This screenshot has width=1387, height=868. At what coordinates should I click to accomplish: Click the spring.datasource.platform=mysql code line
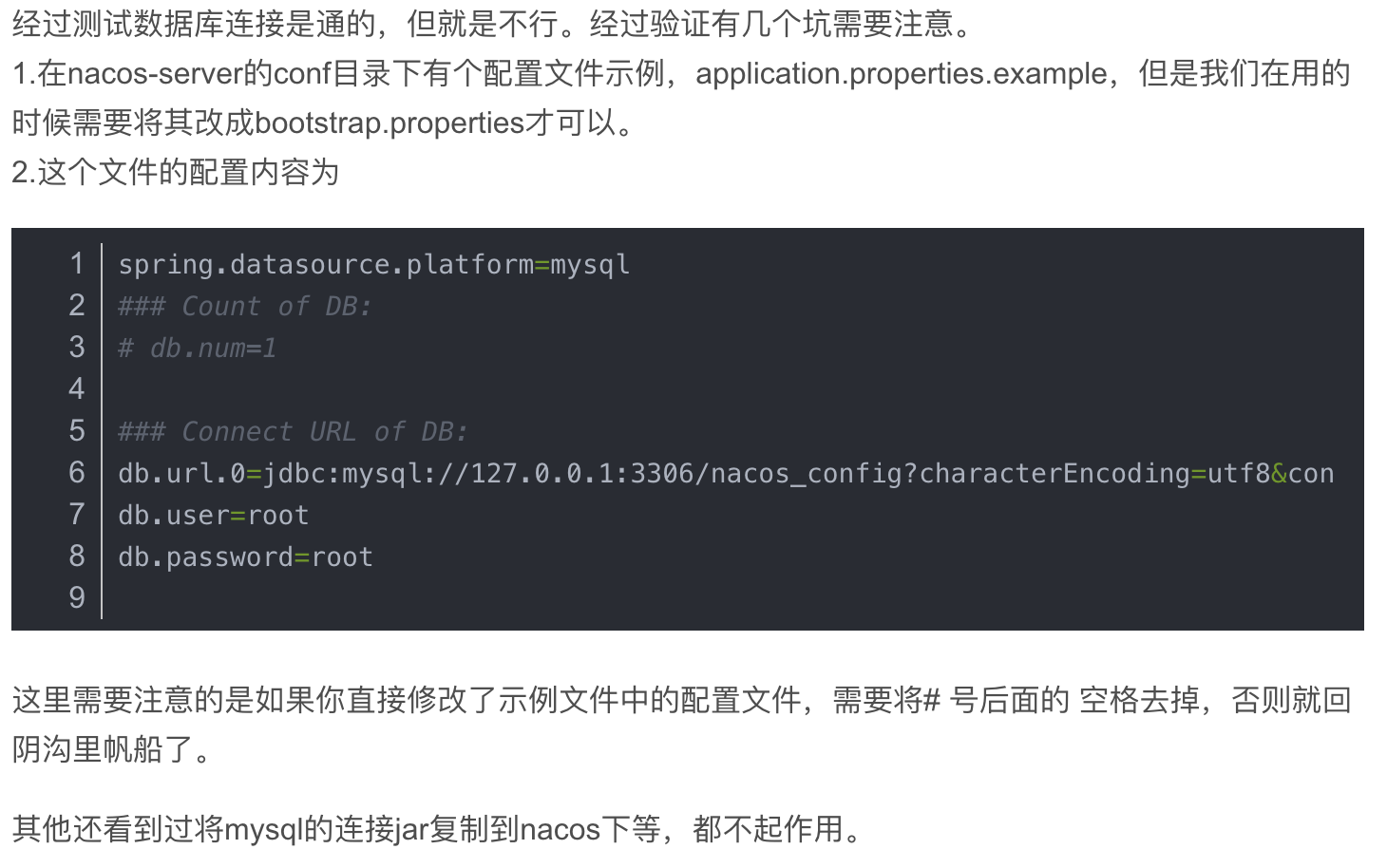(x=373, y=265)
